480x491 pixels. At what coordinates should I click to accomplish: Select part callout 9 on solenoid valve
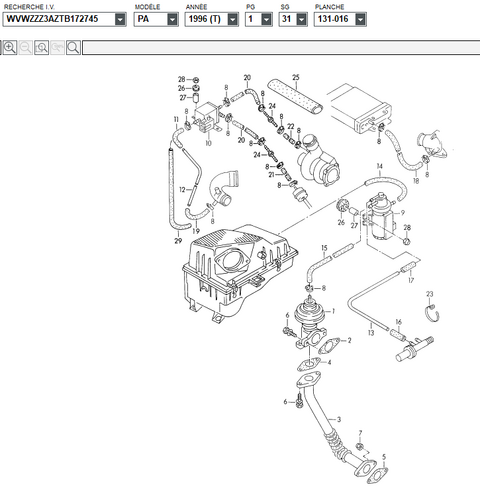[403, 213]
